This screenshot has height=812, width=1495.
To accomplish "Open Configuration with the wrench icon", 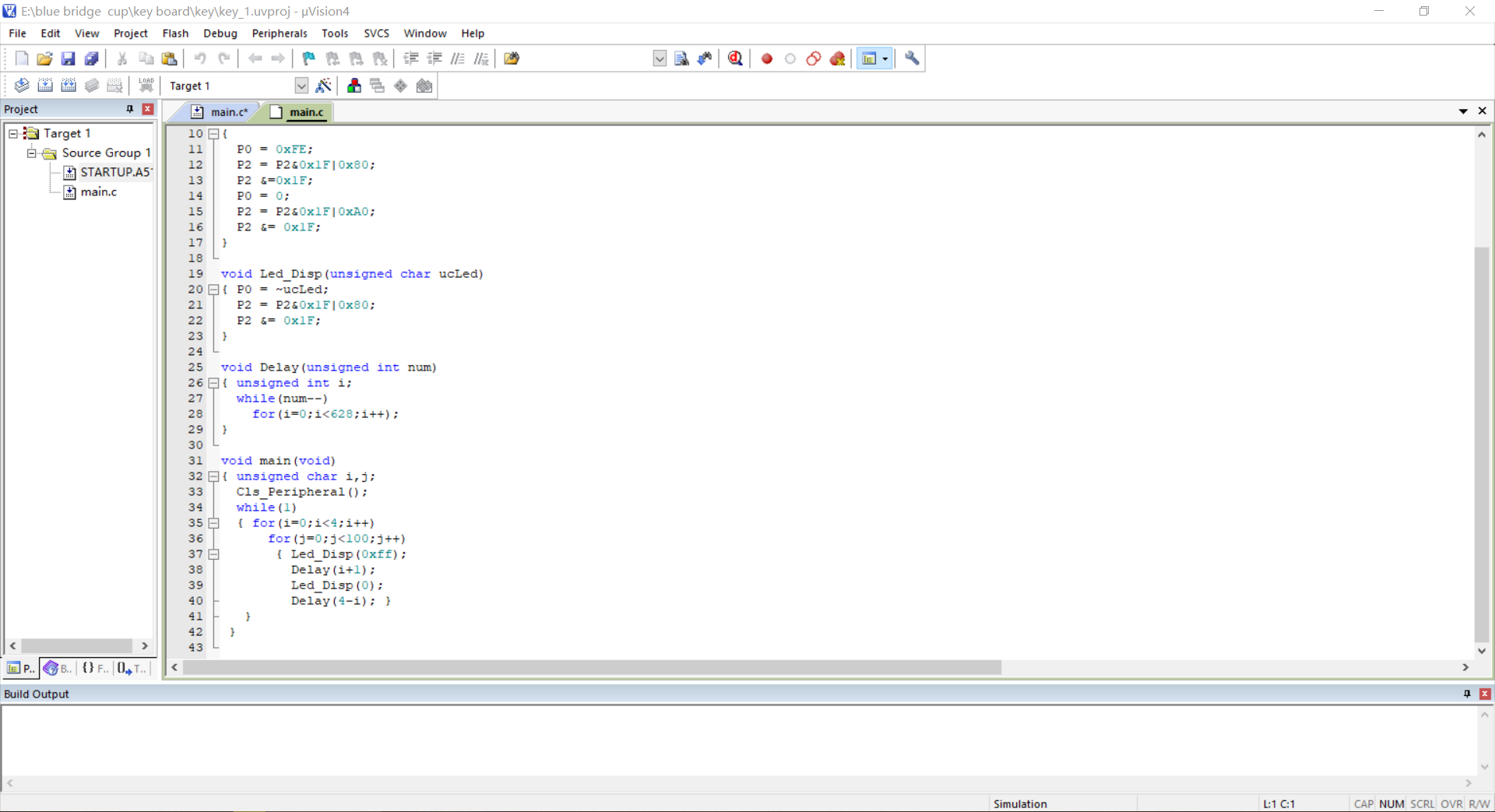I will click(x=912, y=58).
